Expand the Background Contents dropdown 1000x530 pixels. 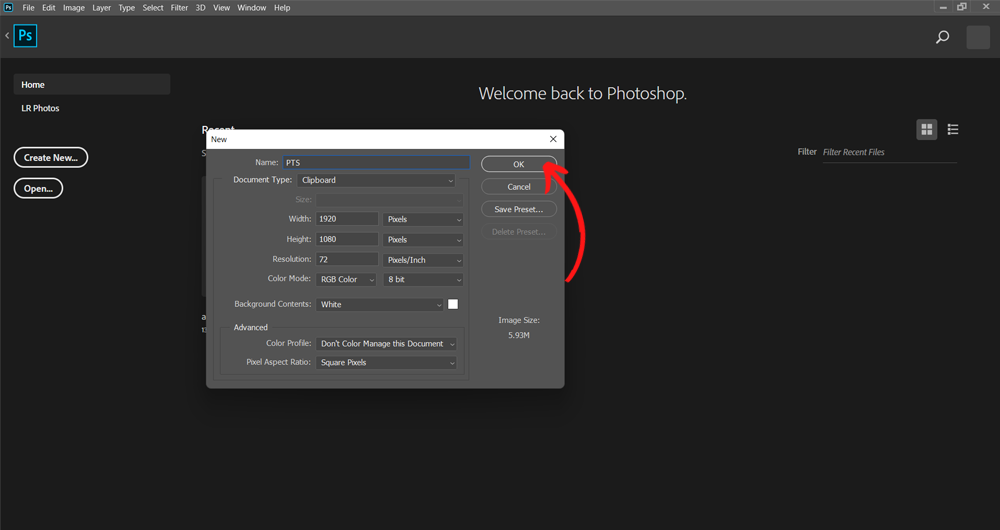click(x=380, y=304)
